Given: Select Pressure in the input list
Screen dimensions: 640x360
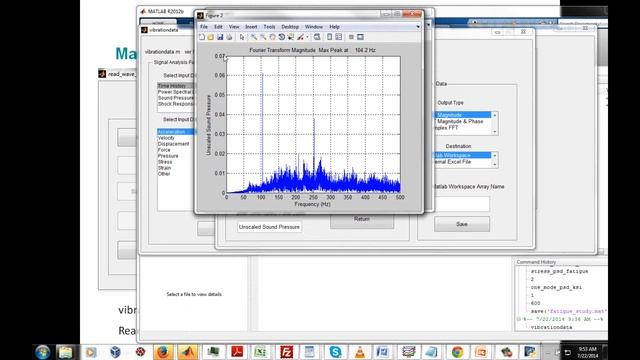Looking at the screenshot, I should pyautogui.click(x=168, y=156).
